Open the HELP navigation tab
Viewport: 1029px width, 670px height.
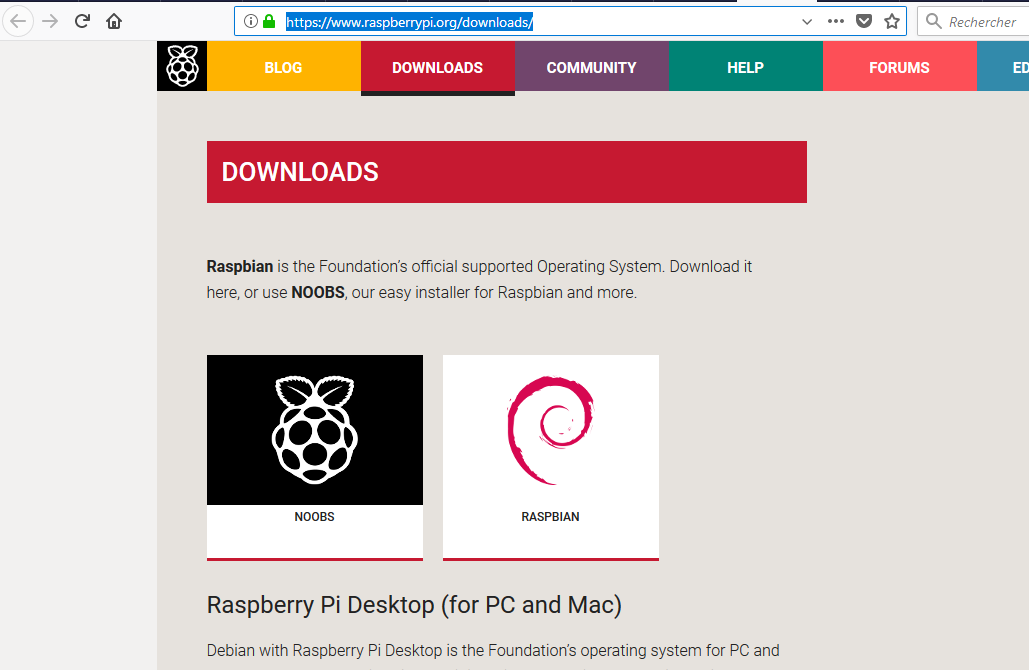(746, 66)
